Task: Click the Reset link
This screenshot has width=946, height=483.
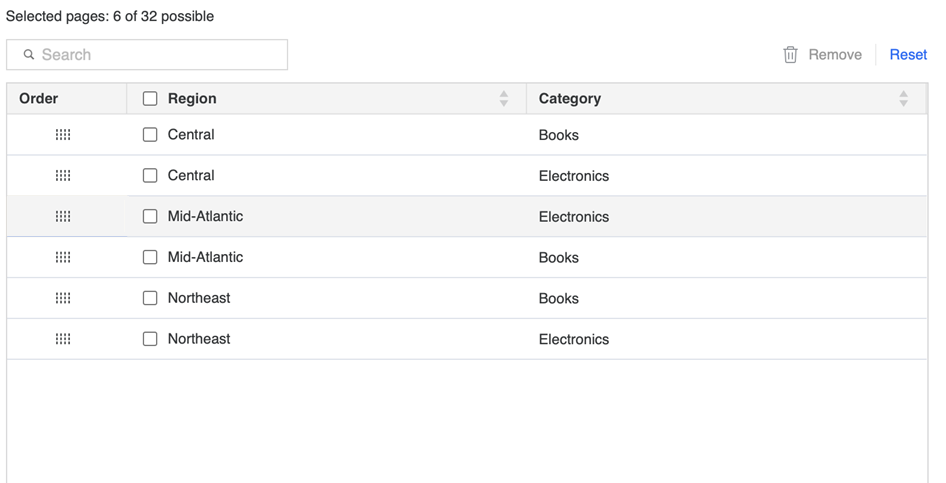Action: point(908,55)
